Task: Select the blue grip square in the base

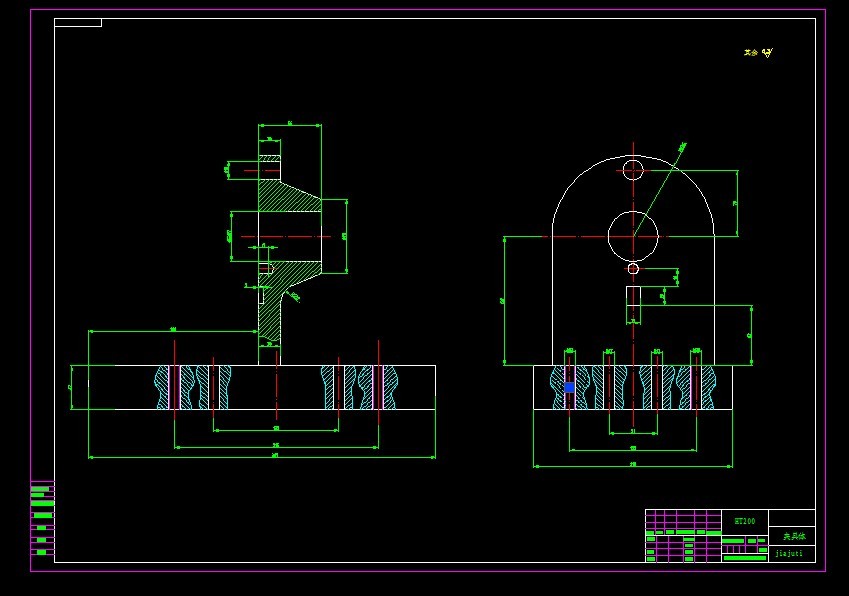Action: [x=569, y=388]
